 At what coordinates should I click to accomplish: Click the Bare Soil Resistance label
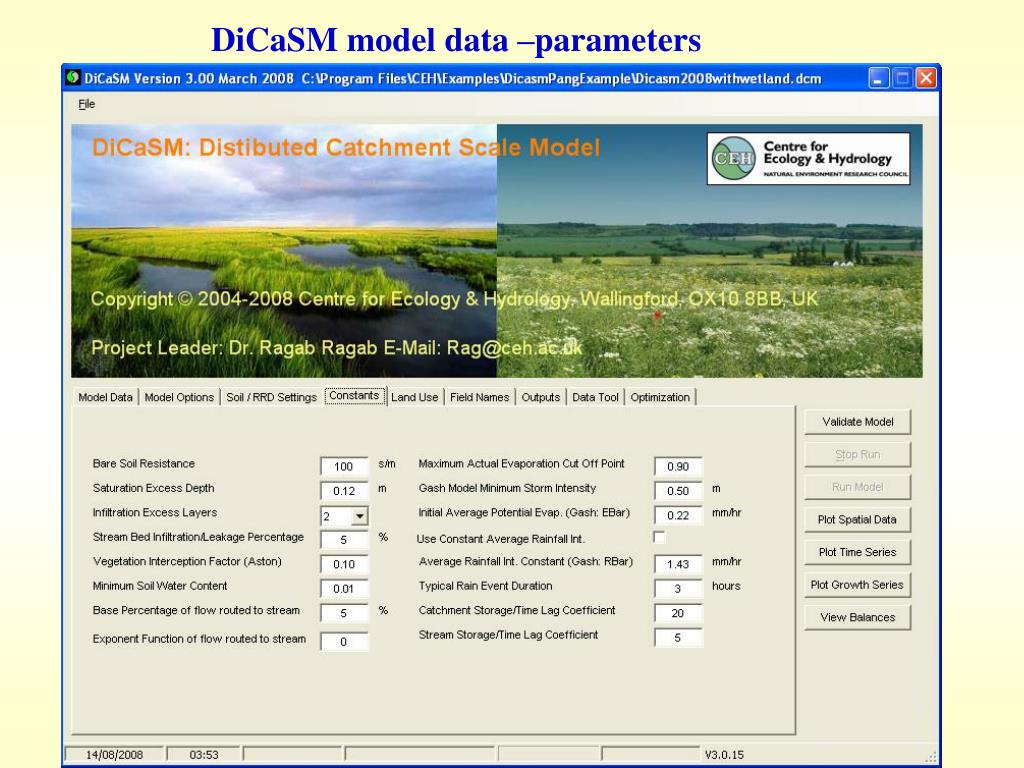tap(144, 464)
